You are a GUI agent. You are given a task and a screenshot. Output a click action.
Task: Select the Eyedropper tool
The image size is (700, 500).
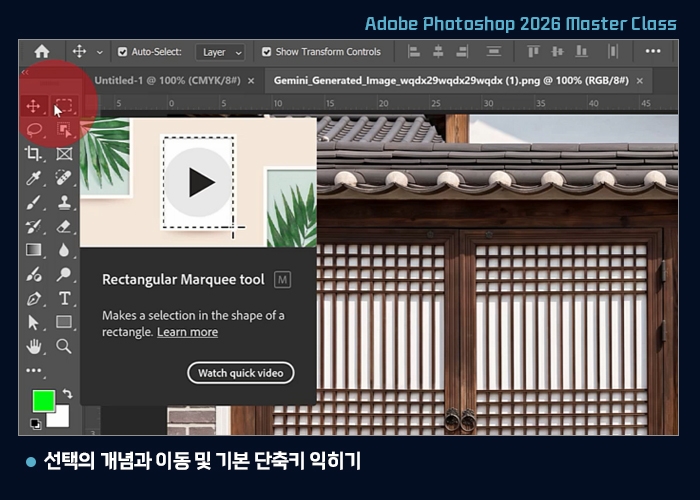[x=34, y=178]
